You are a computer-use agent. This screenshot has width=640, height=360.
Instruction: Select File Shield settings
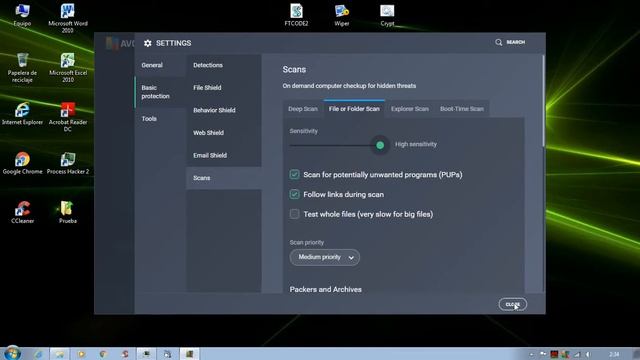pyautogui.click(x=224, y=88)
